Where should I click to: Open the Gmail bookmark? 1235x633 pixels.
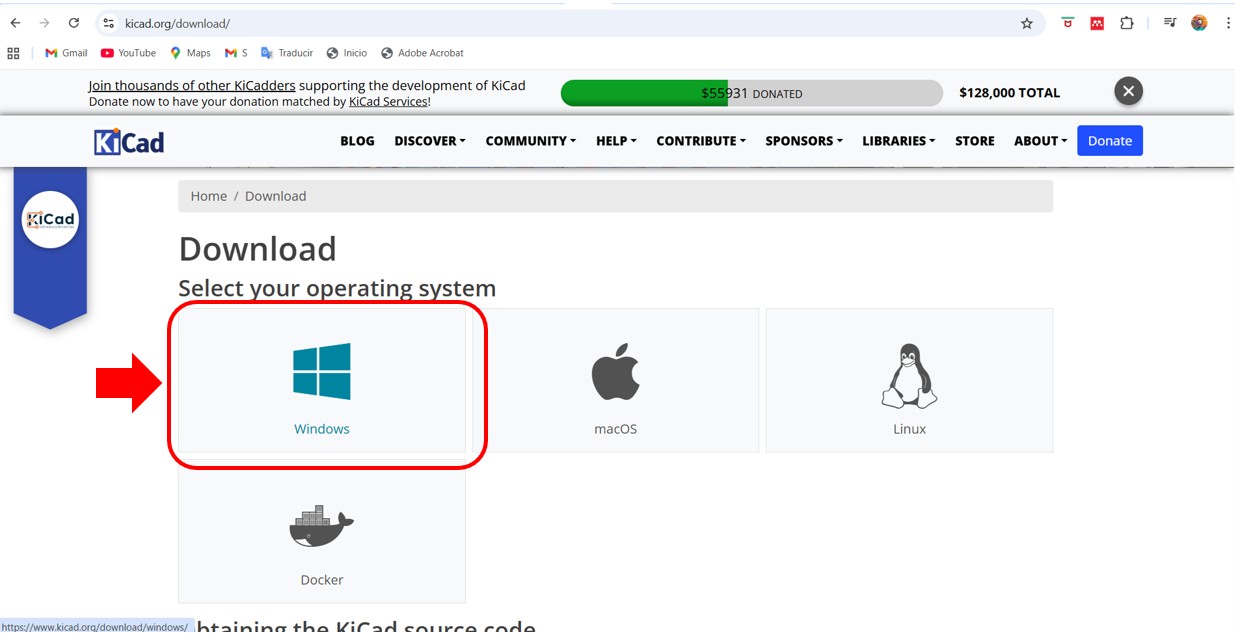pos(66,53)
